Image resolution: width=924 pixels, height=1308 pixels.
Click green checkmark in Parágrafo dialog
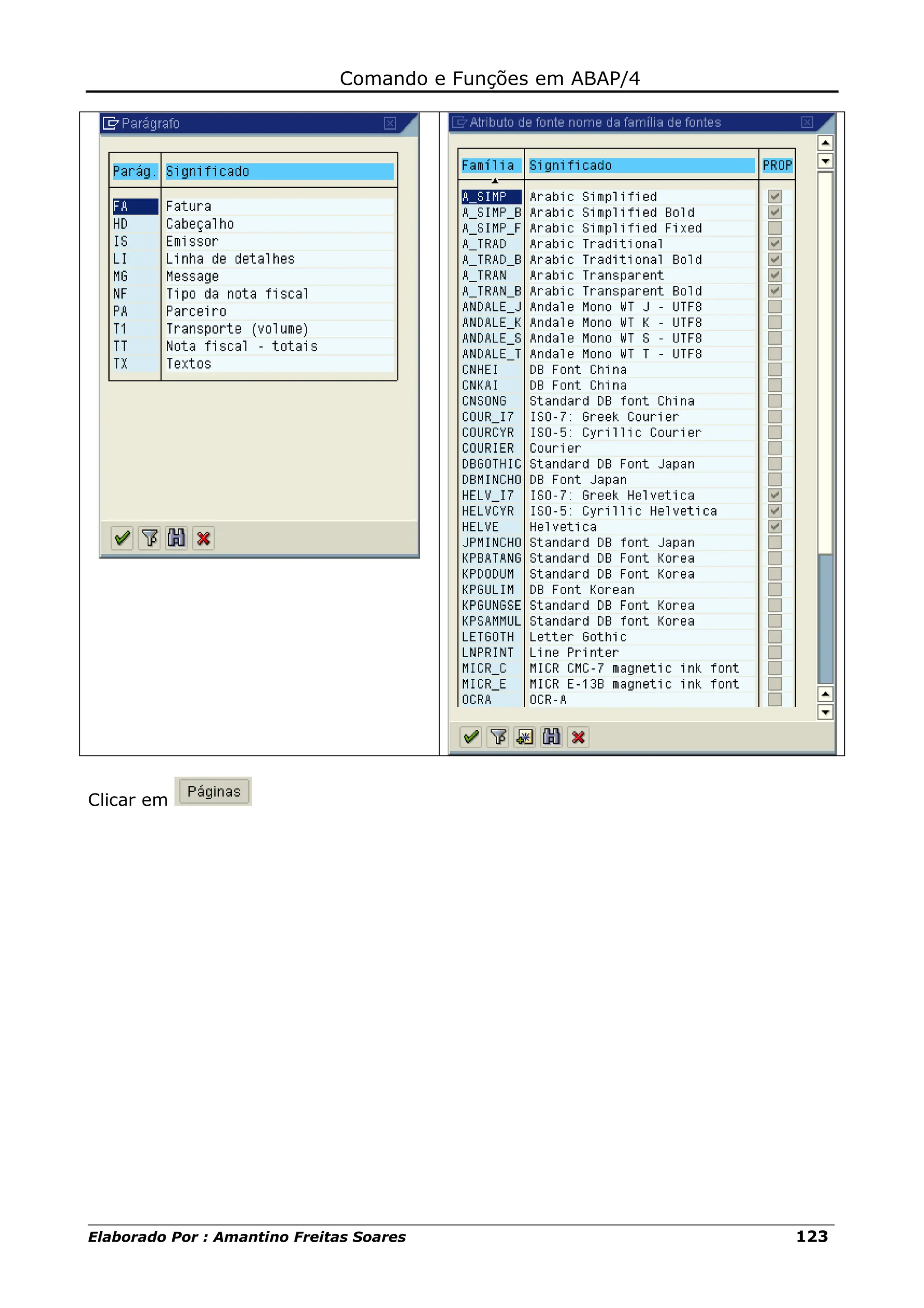tap(122, 538)
